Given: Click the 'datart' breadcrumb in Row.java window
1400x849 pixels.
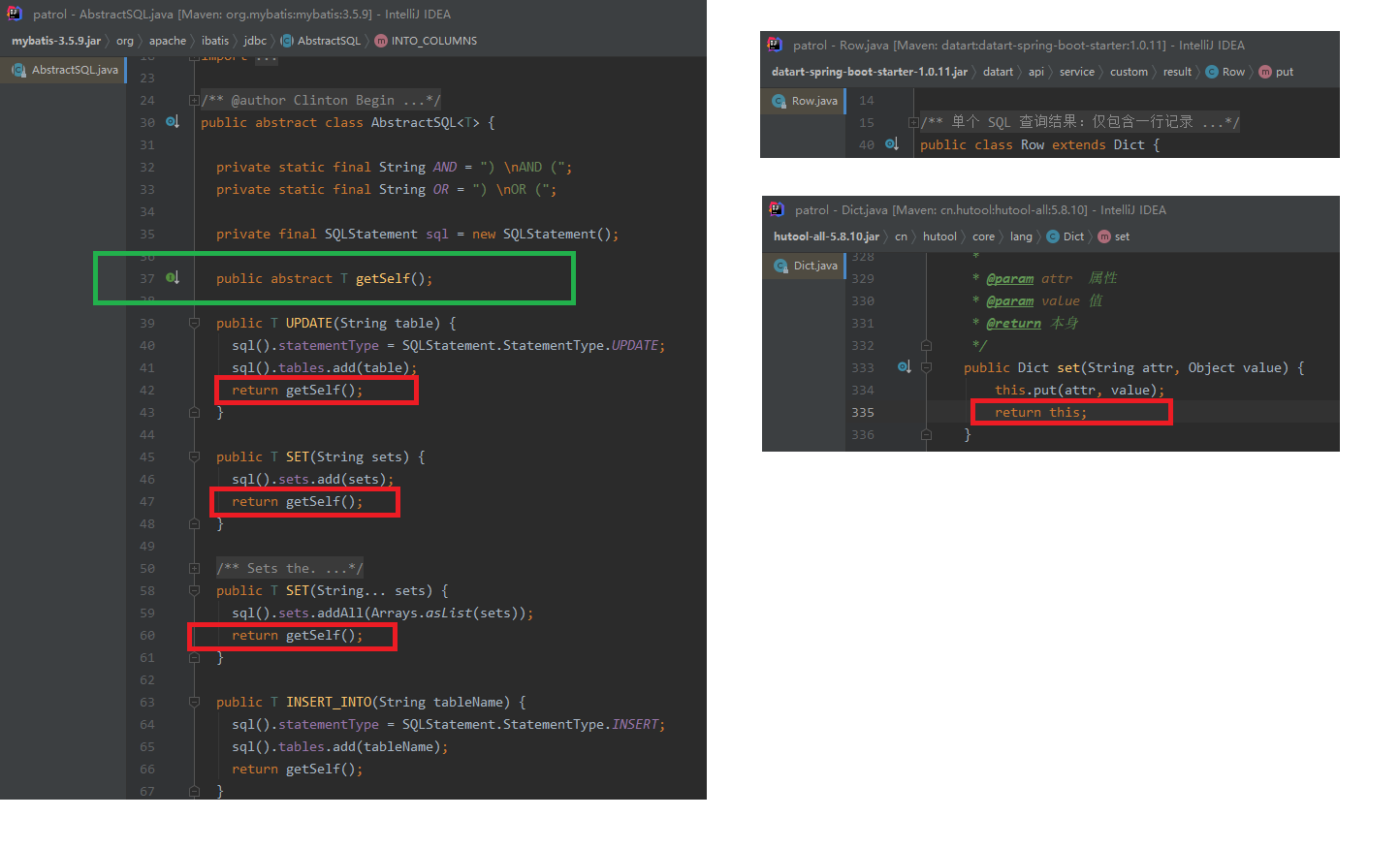Looking at the screenshot, I should pyautogui.click(x=998, y=72).
